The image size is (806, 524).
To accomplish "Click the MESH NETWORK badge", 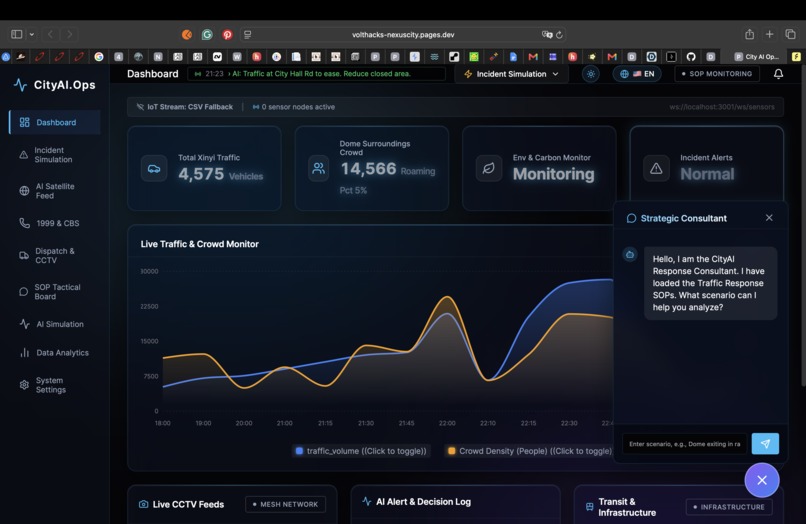I will (x=285, y=504).
